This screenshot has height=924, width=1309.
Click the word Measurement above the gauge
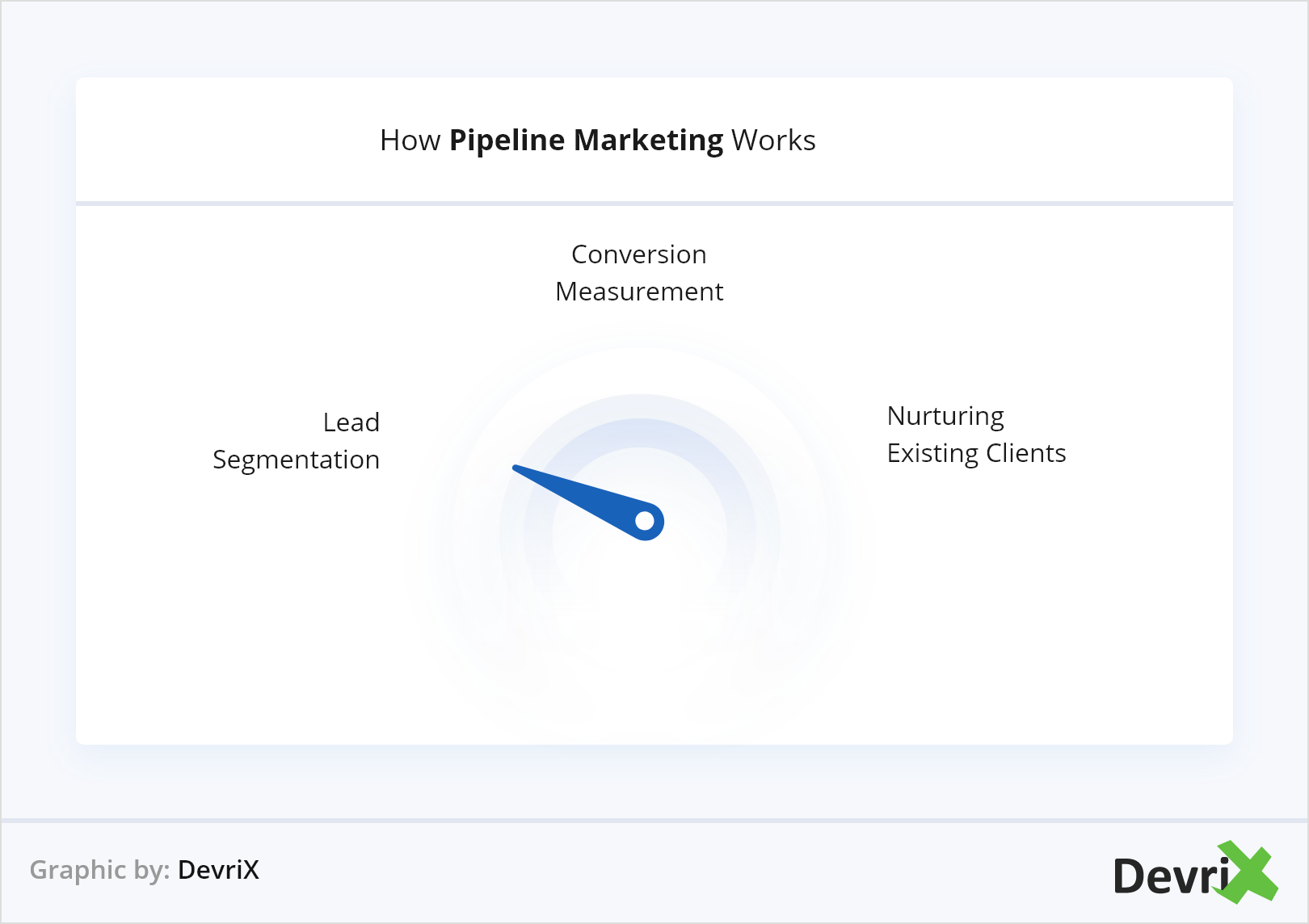click(x=639, y=292)
